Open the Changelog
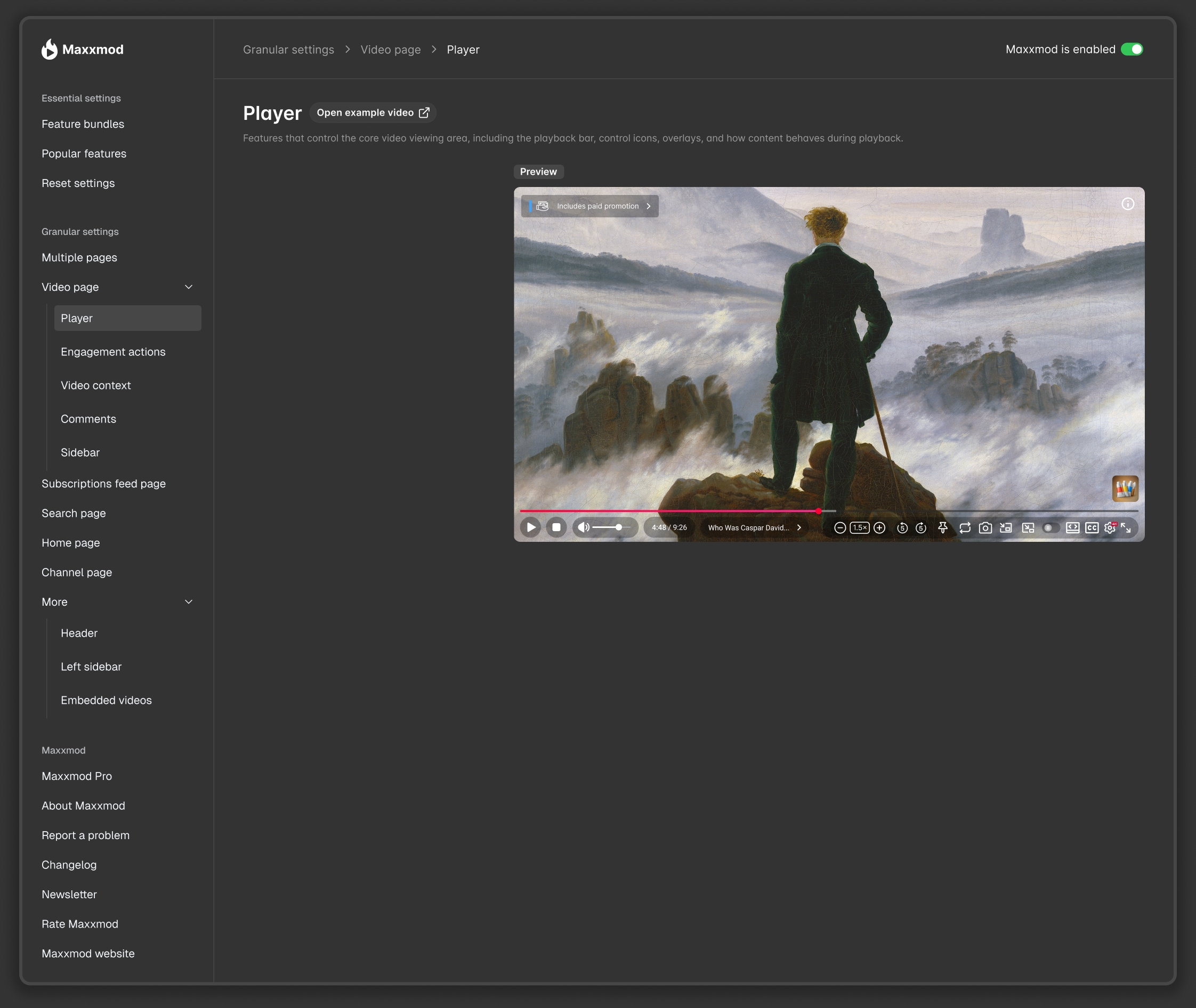This screenshot has height=1008, width=1196. point(69,865)
